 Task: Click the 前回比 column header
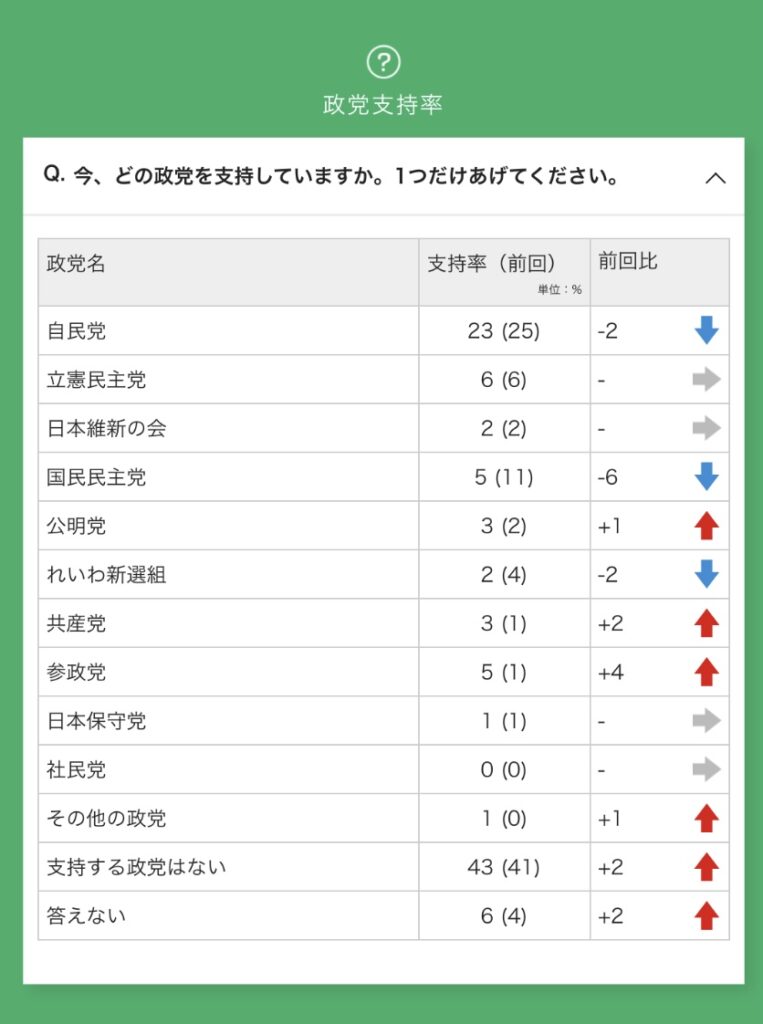(x=628, y=262)
